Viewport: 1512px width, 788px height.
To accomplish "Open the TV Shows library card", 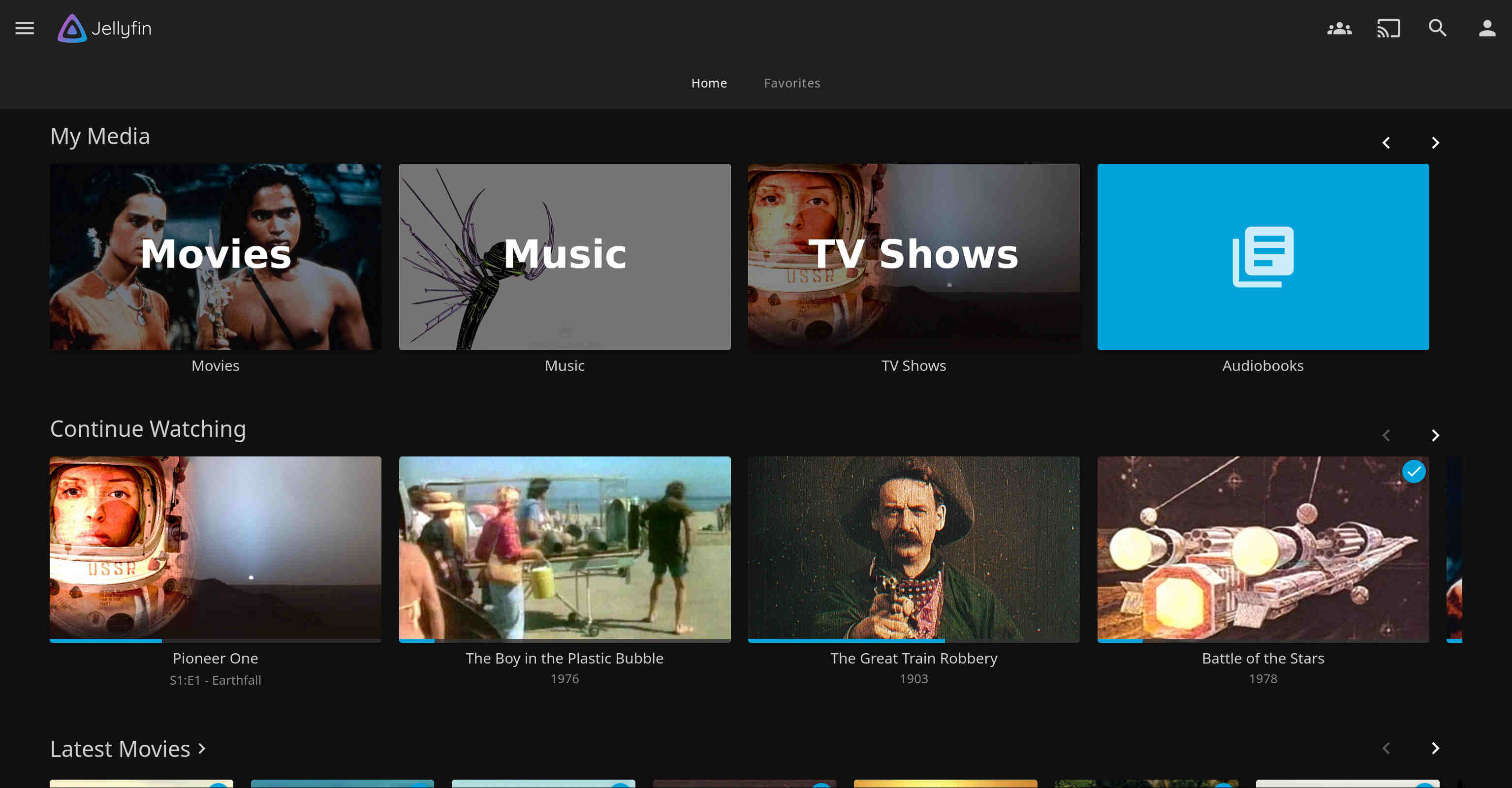I will [913, 257].
